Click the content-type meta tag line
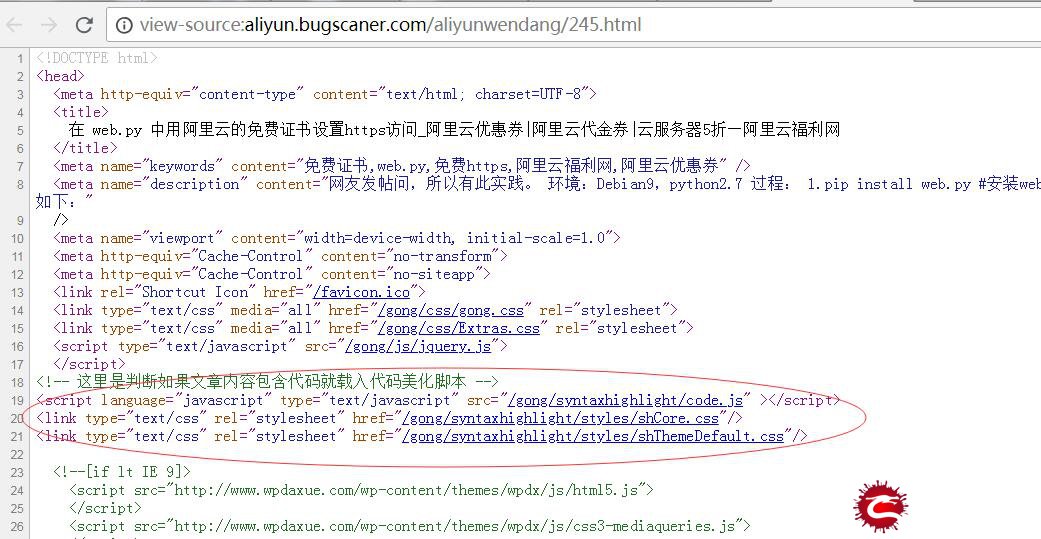 (325, 94)
